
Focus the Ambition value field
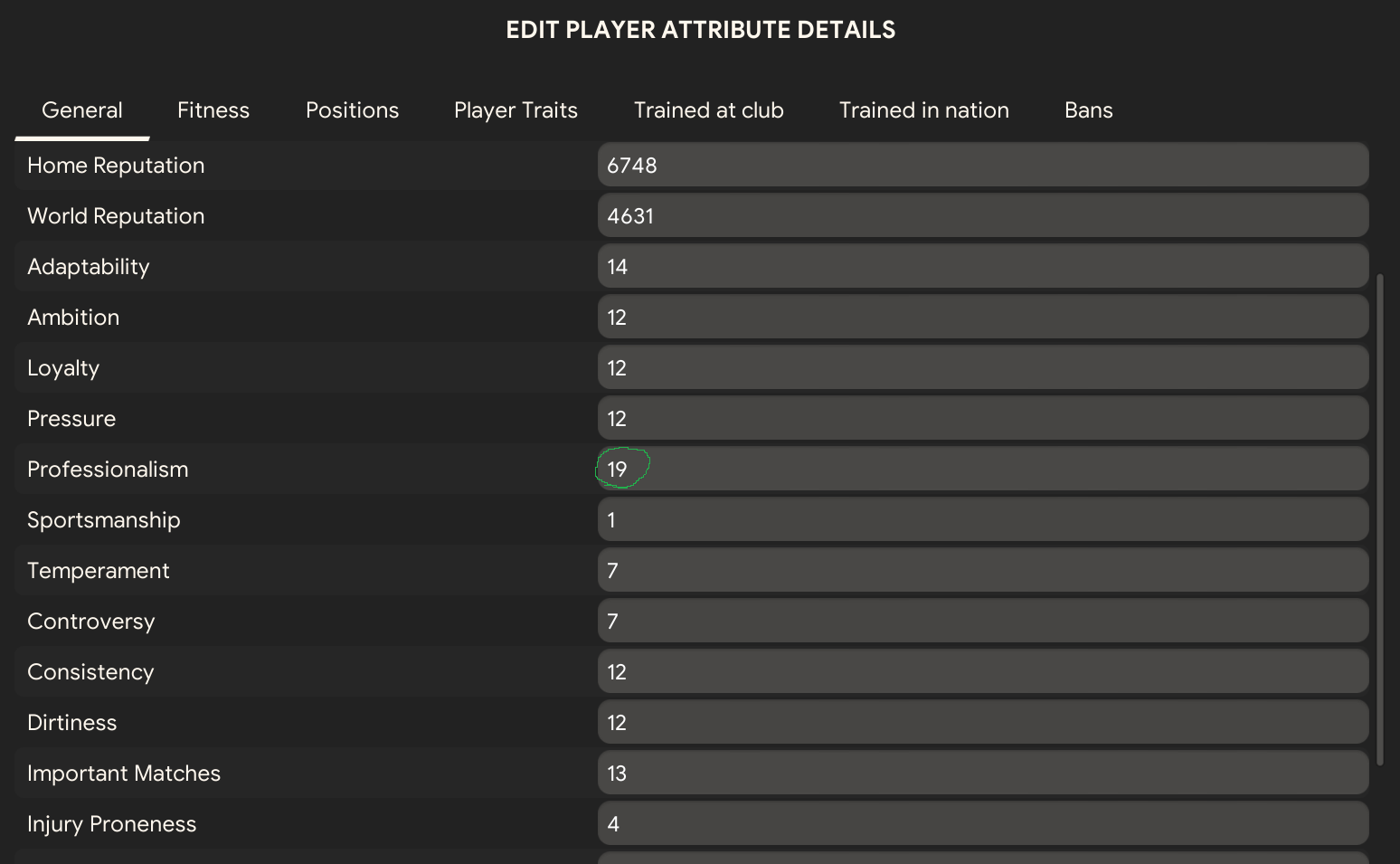(982, 318)
